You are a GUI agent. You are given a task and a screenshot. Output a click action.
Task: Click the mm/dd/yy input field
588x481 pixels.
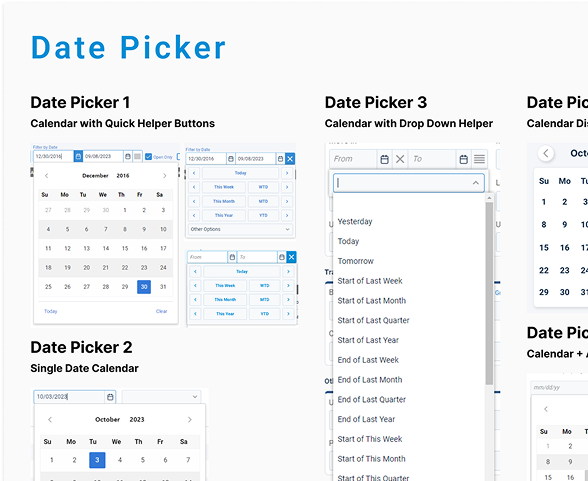click(x=560, y=388)
